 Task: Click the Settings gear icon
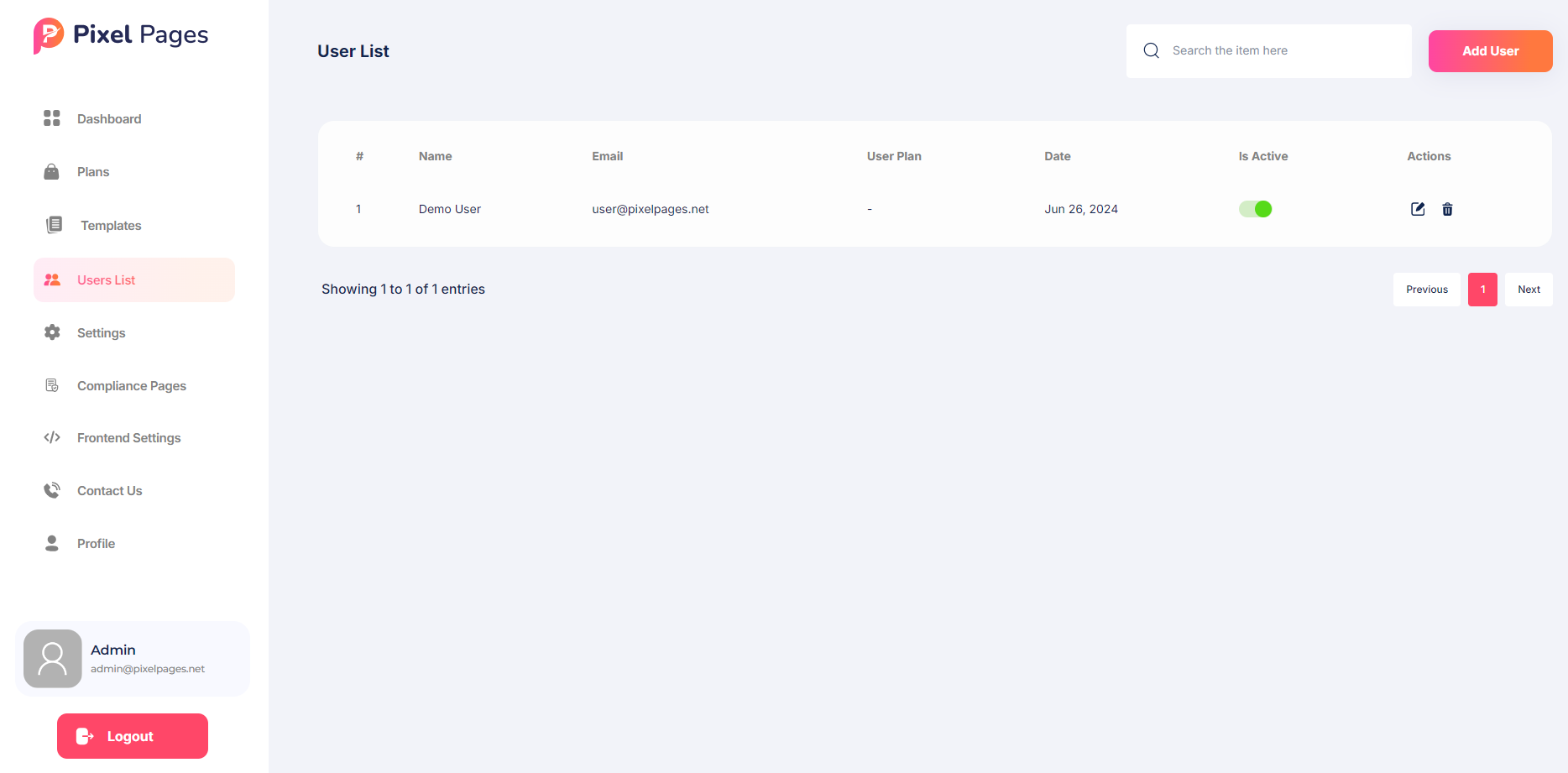tap(52, 332)
